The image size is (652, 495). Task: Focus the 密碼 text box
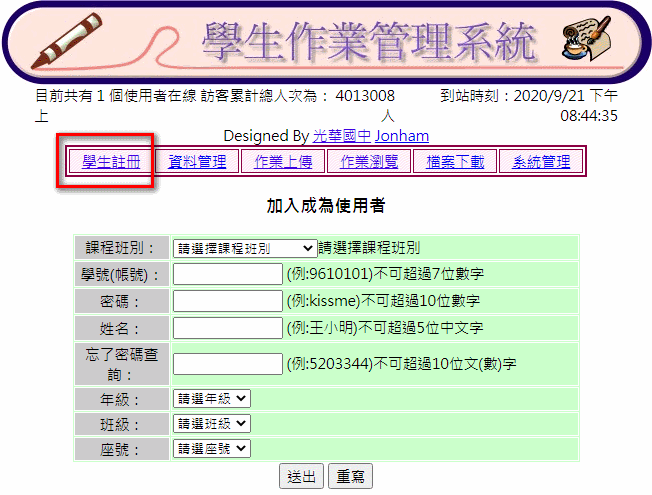click(x=228, y=301)
